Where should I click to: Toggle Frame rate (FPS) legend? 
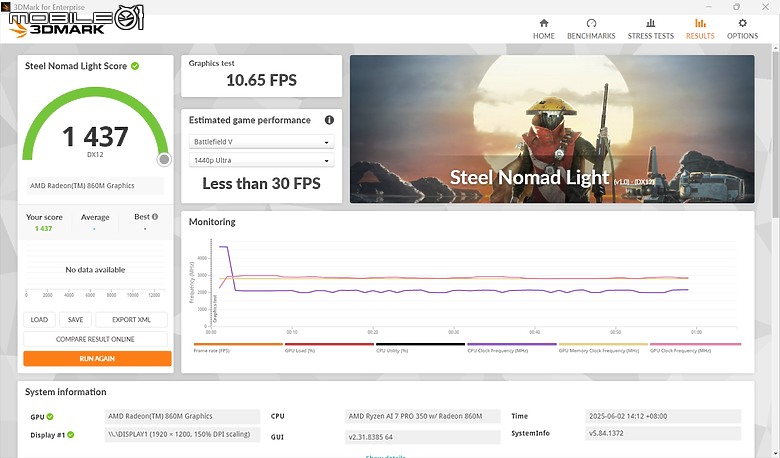[x=238, y=347]
